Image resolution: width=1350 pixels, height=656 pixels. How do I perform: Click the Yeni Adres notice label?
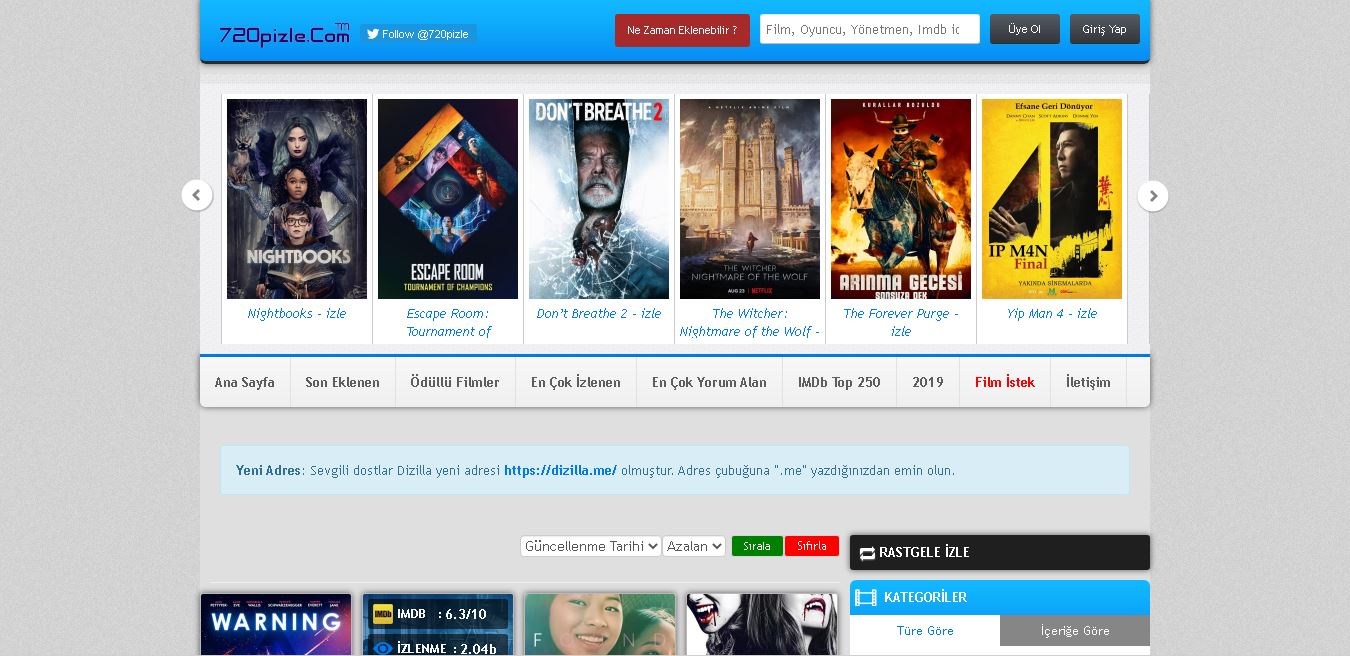(x=270, y=470)
